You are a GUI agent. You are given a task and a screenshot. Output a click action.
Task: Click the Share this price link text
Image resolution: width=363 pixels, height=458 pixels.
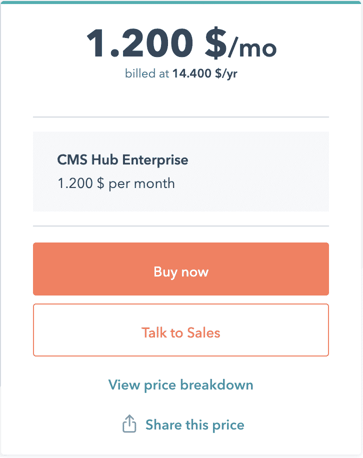pyautogui.click(x=195, y=425)
